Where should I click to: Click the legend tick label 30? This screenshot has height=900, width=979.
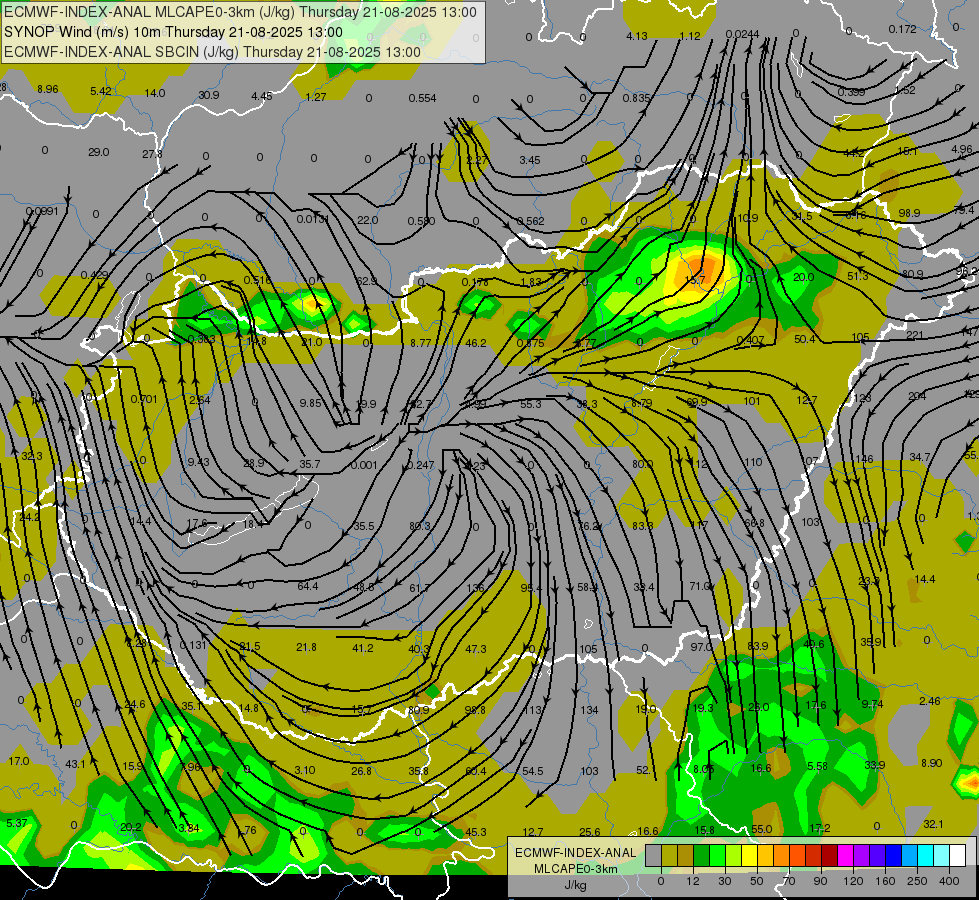coord(725,881)
